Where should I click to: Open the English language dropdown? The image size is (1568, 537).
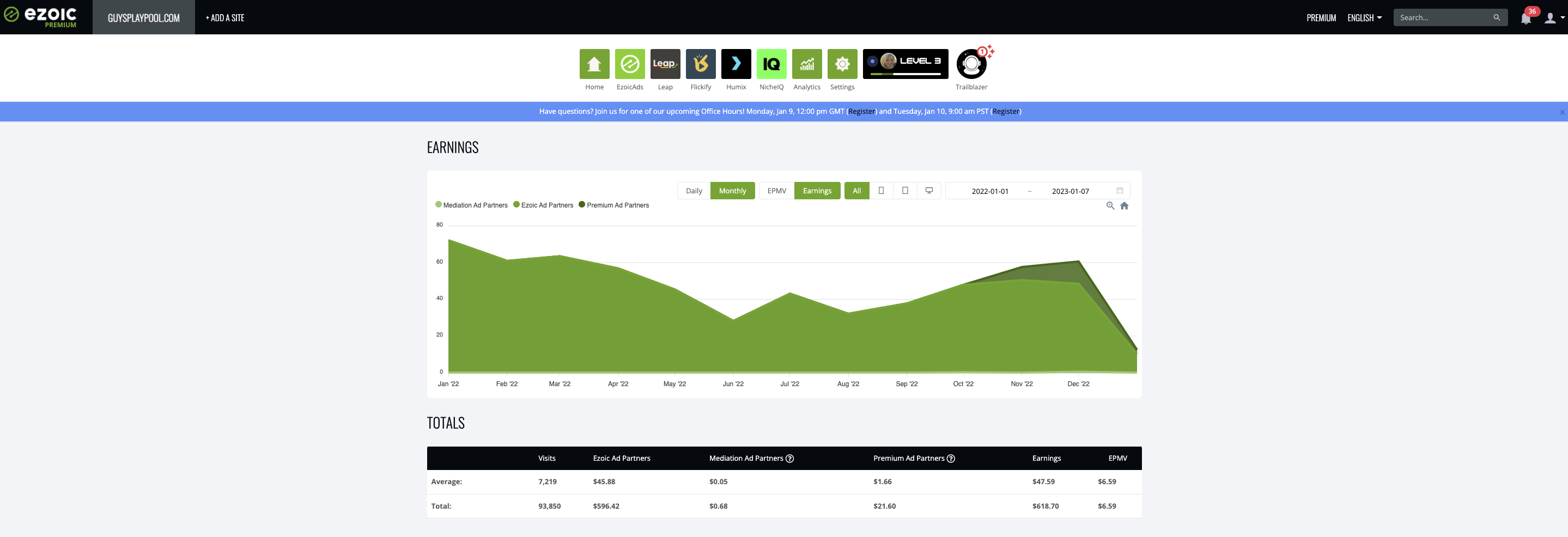pyautogui.click(x=1364, y=17)
